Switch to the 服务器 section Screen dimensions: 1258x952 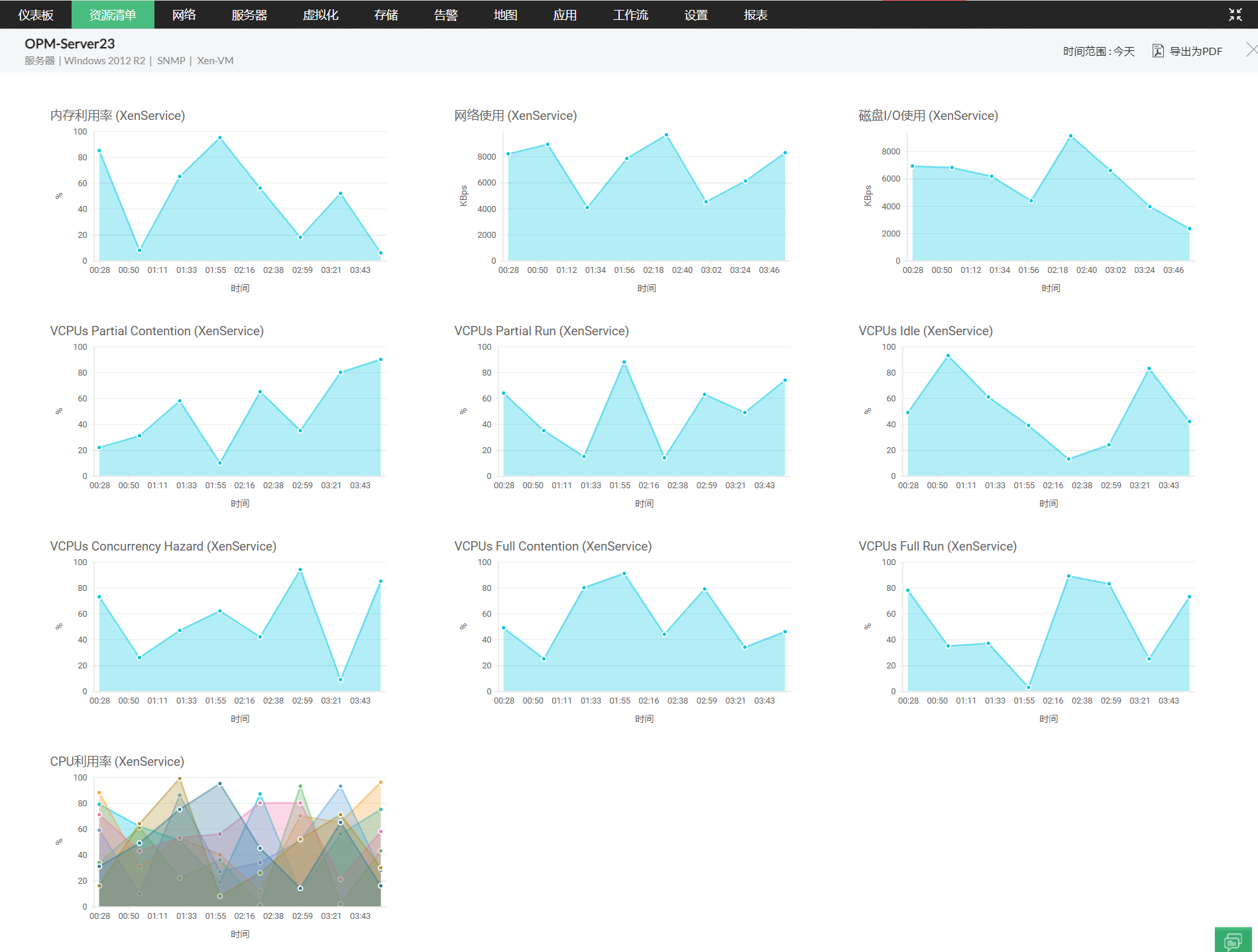click(249, 15)
